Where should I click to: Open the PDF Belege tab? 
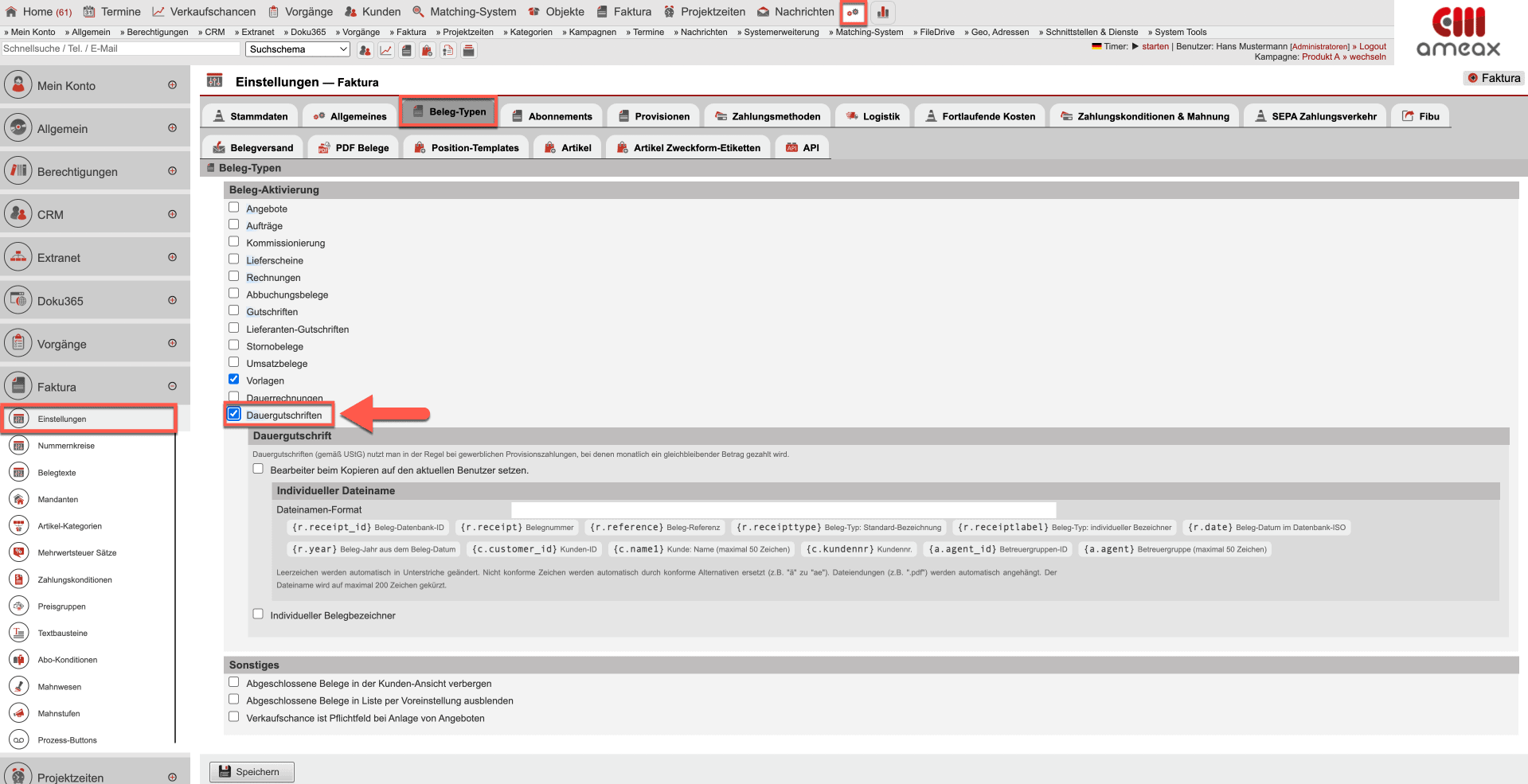coord(354,148)
